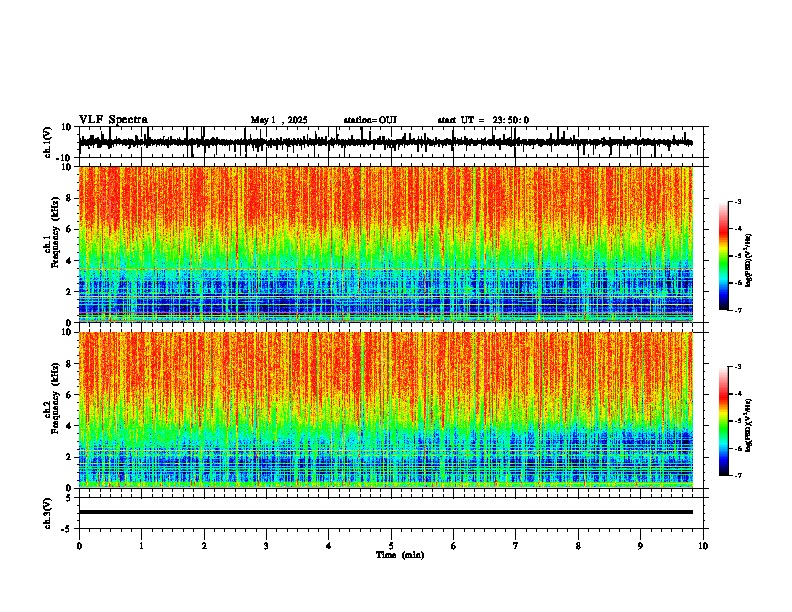This screenshot has width=792, height=612.
Task: Click the "3" minute tick on the time axis
Action: (266, 546)
